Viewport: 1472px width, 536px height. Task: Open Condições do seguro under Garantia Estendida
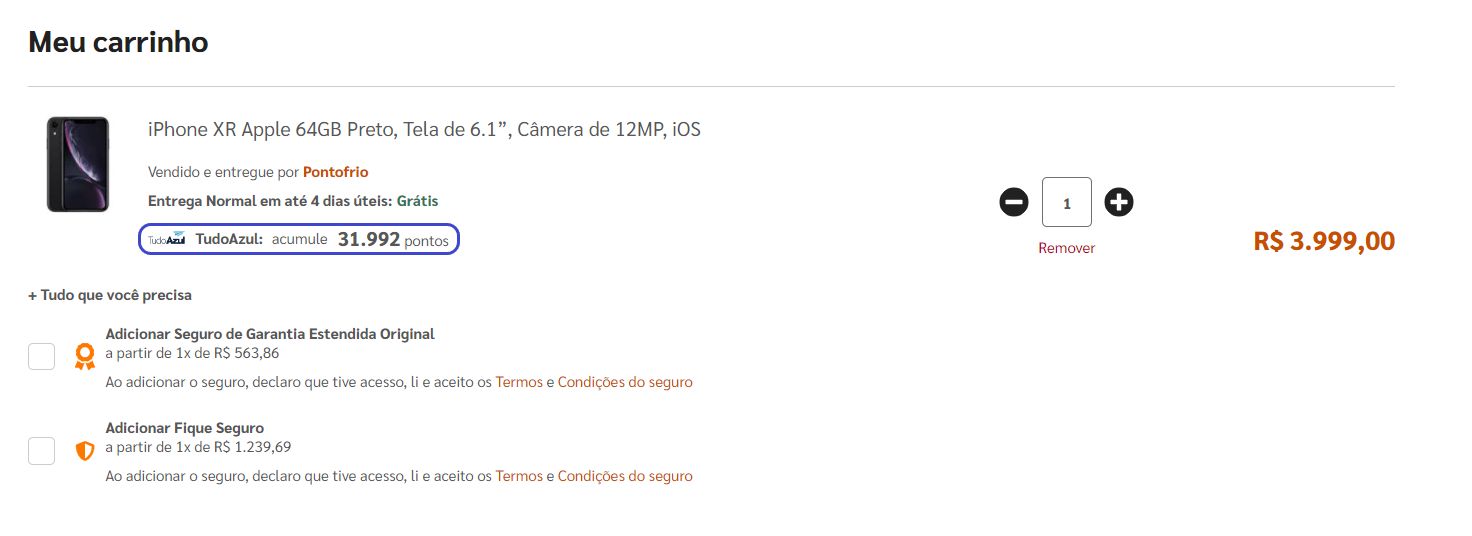click(625, 382)
